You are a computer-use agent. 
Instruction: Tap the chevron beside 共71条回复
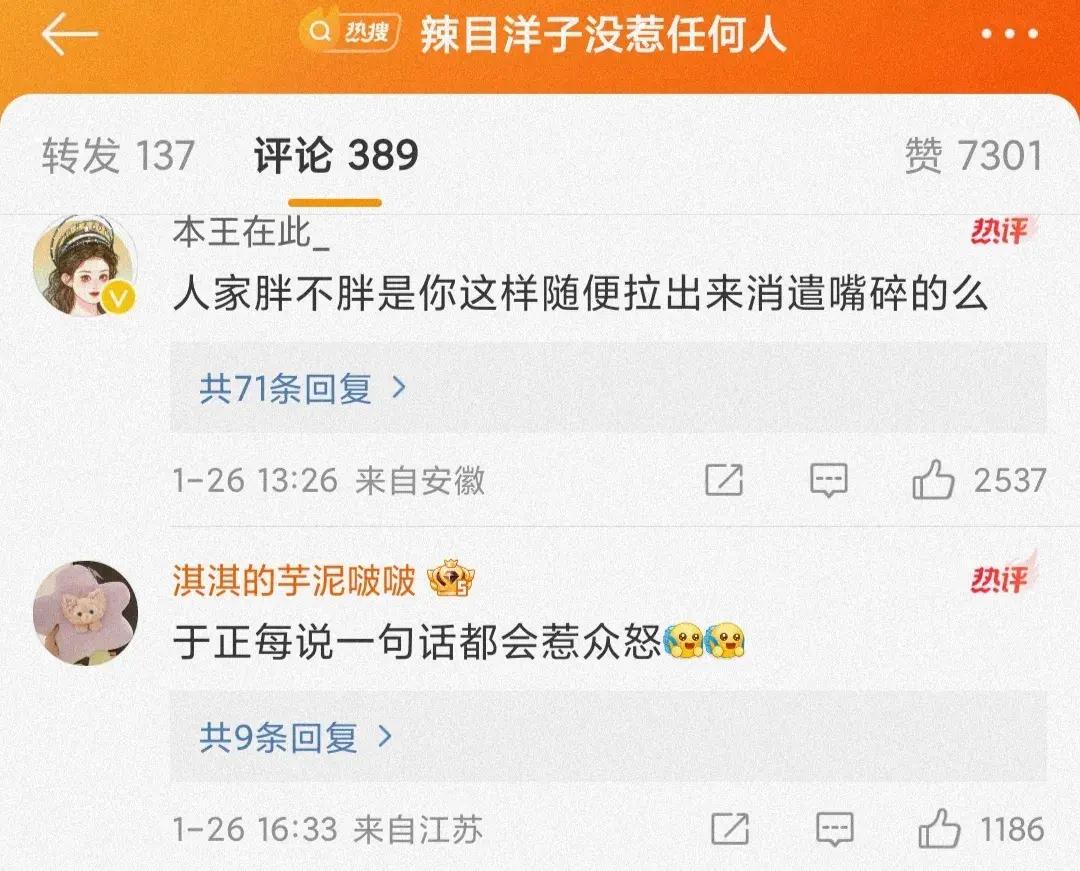tap(399, 388)
